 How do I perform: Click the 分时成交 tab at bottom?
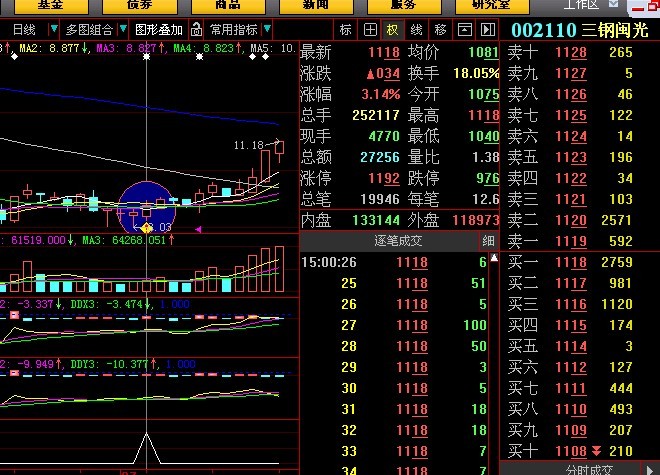[x=588, y=470]
